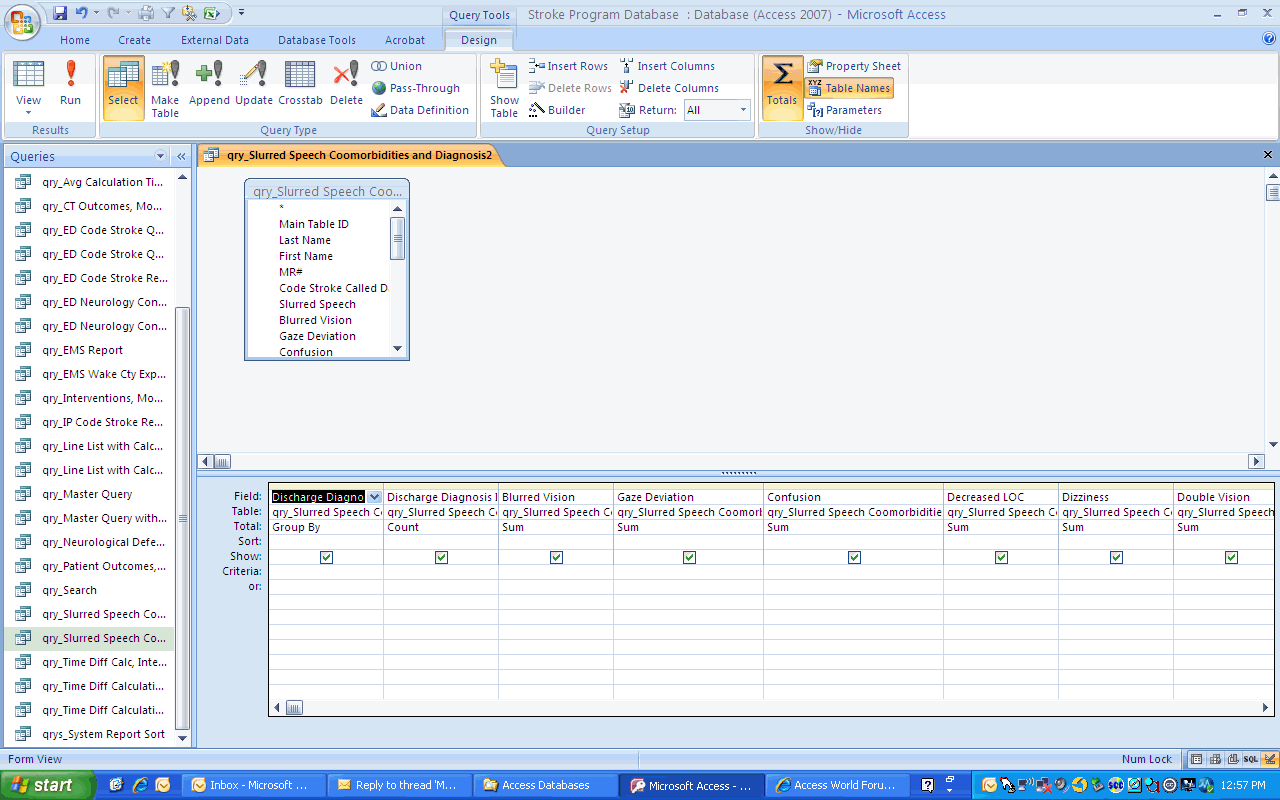The width and height of the screenshot is (1280, 800).
Task: Uncheck Show box for Confusion column
Action: tap(854, 557)
